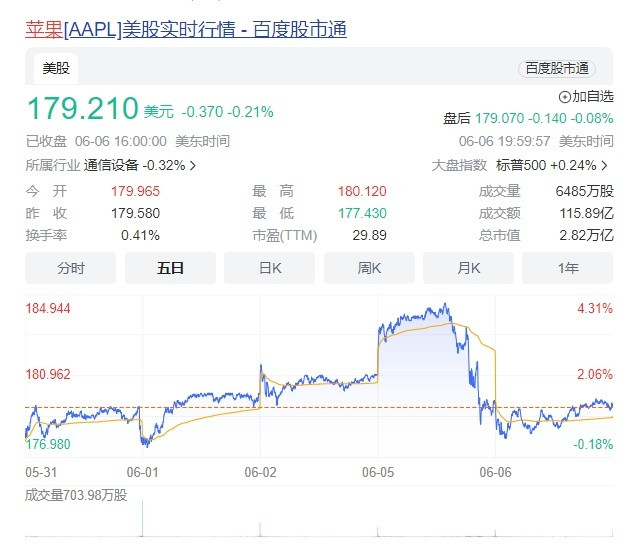Open the 苹果[AAPL]美股实时行情 title link
This screenshot has width=644, height=550.
[186, 30]
